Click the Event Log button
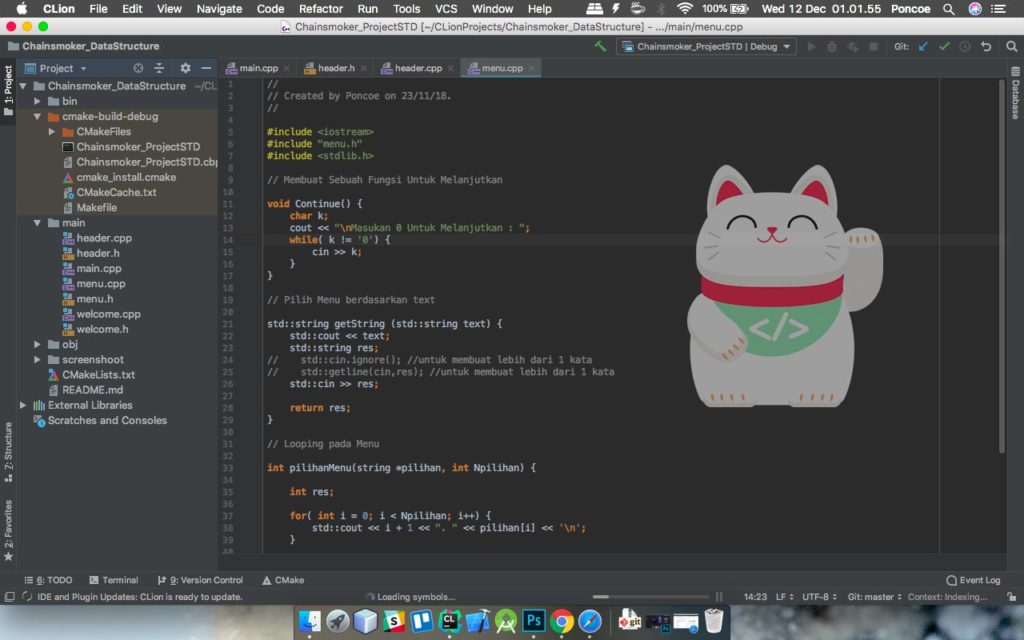 point(973,580)
